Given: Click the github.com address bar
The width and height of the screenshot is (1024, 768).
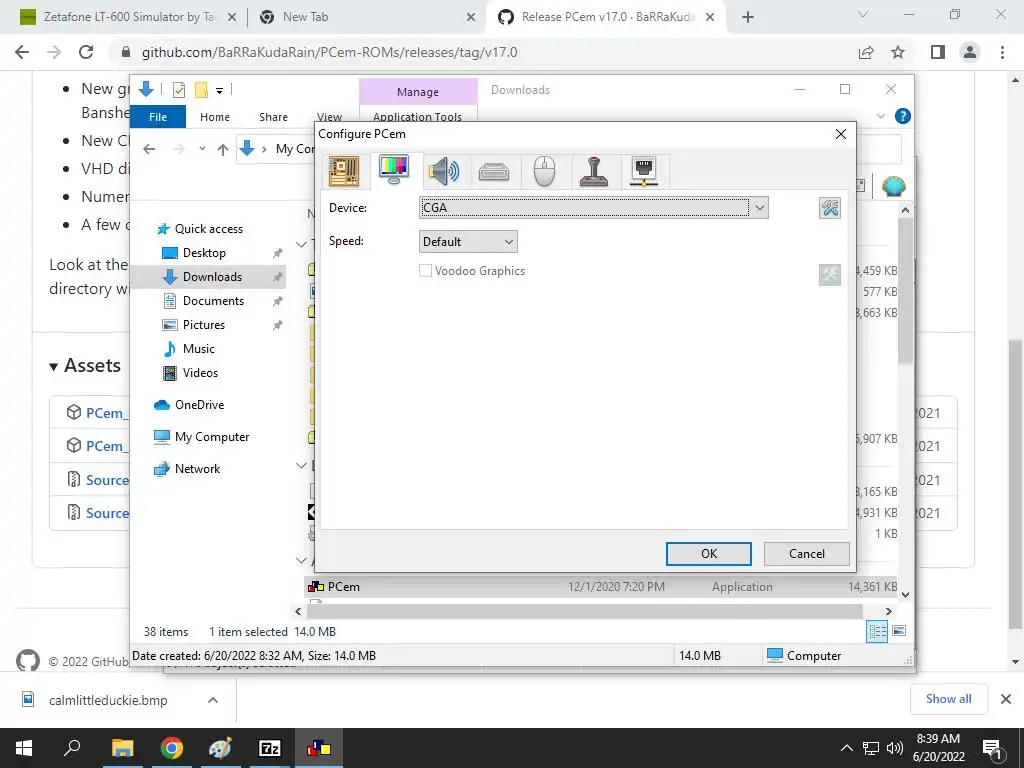Looking at the screenshot, I should (x=329, y=52).
